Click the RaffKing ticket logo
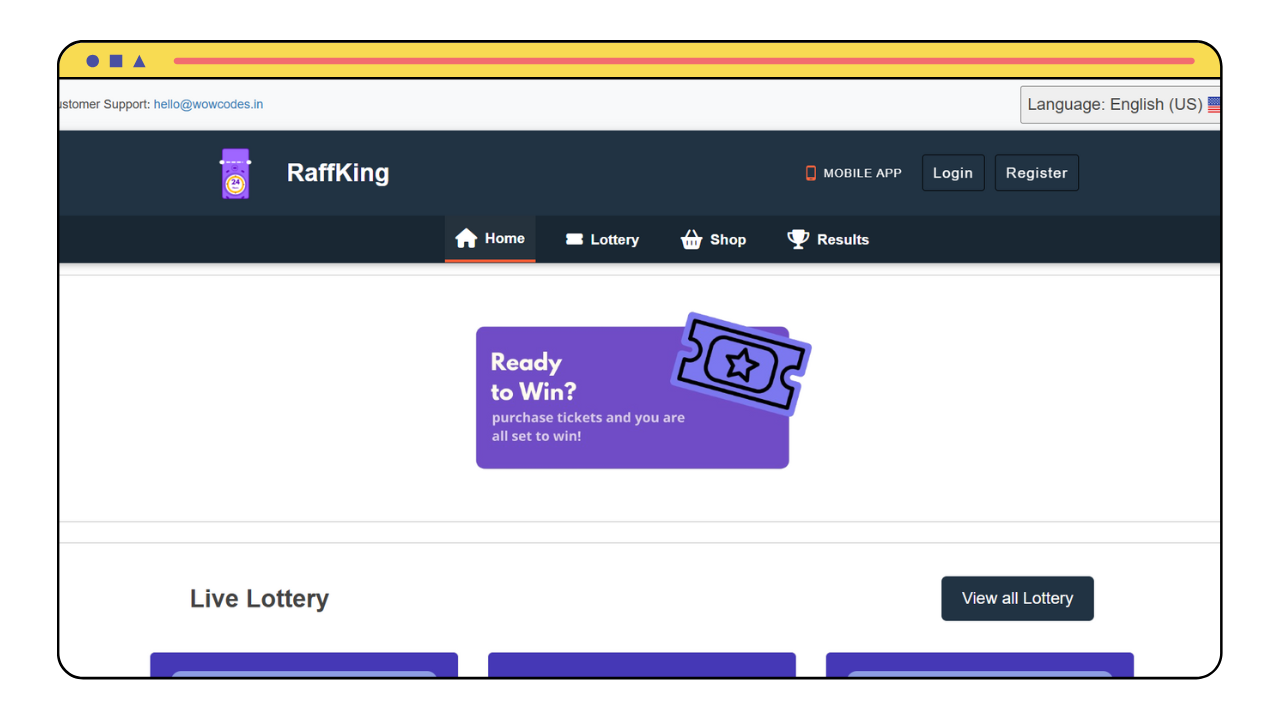 [x=235, y=172]
